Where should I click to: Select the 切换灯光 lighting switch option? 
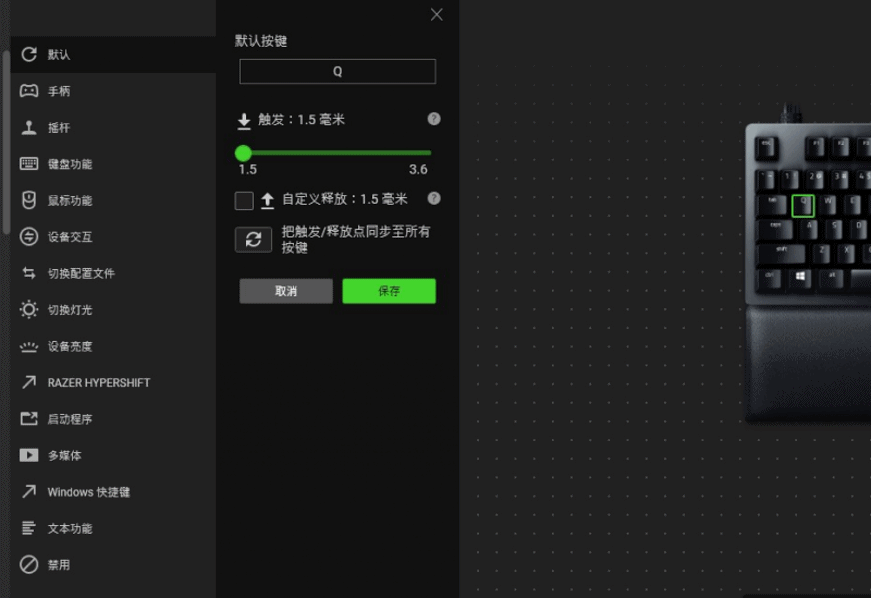pos(67,309)
